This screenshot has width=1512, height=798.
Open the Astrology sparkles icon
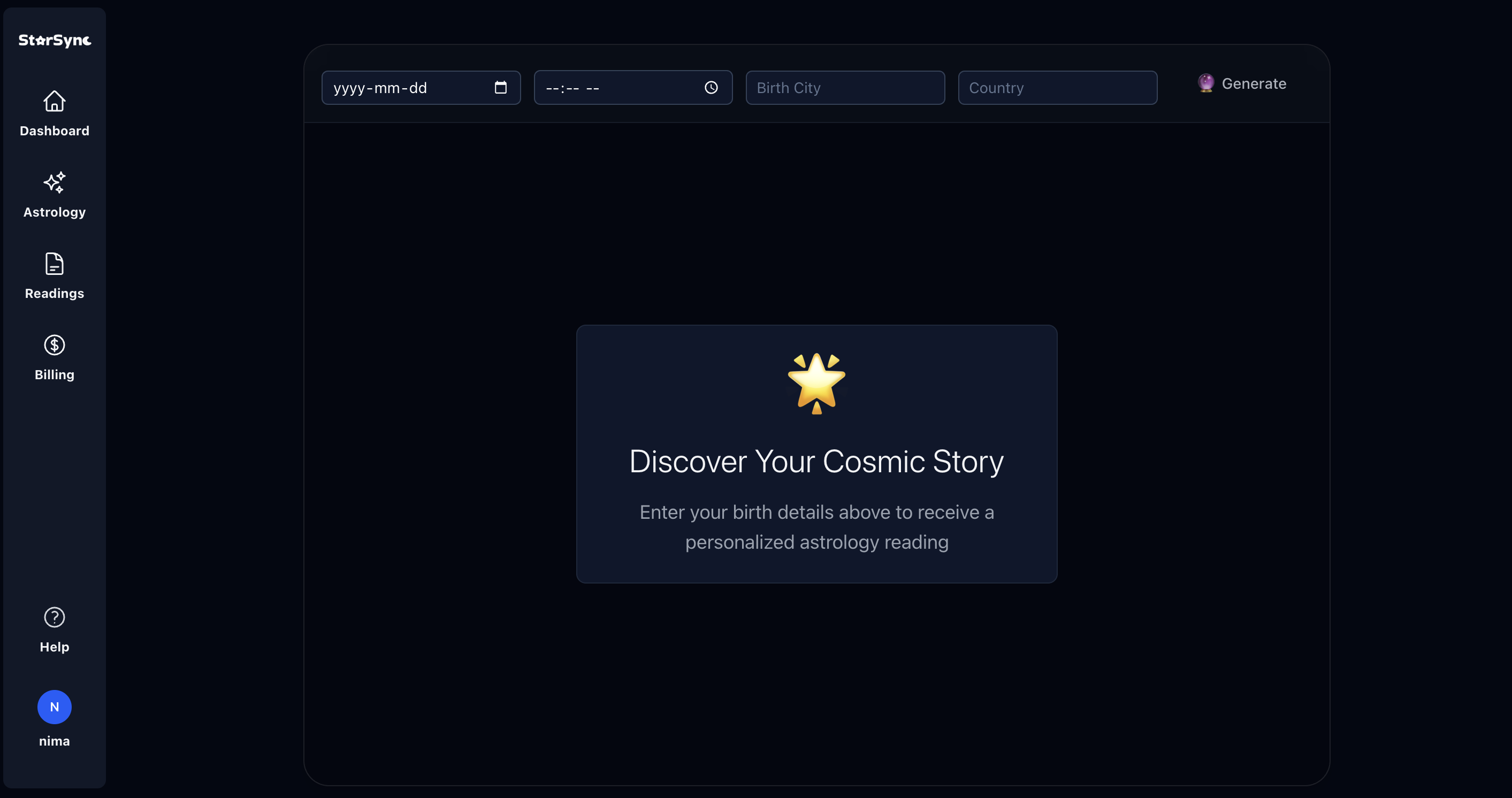[54, 182]
